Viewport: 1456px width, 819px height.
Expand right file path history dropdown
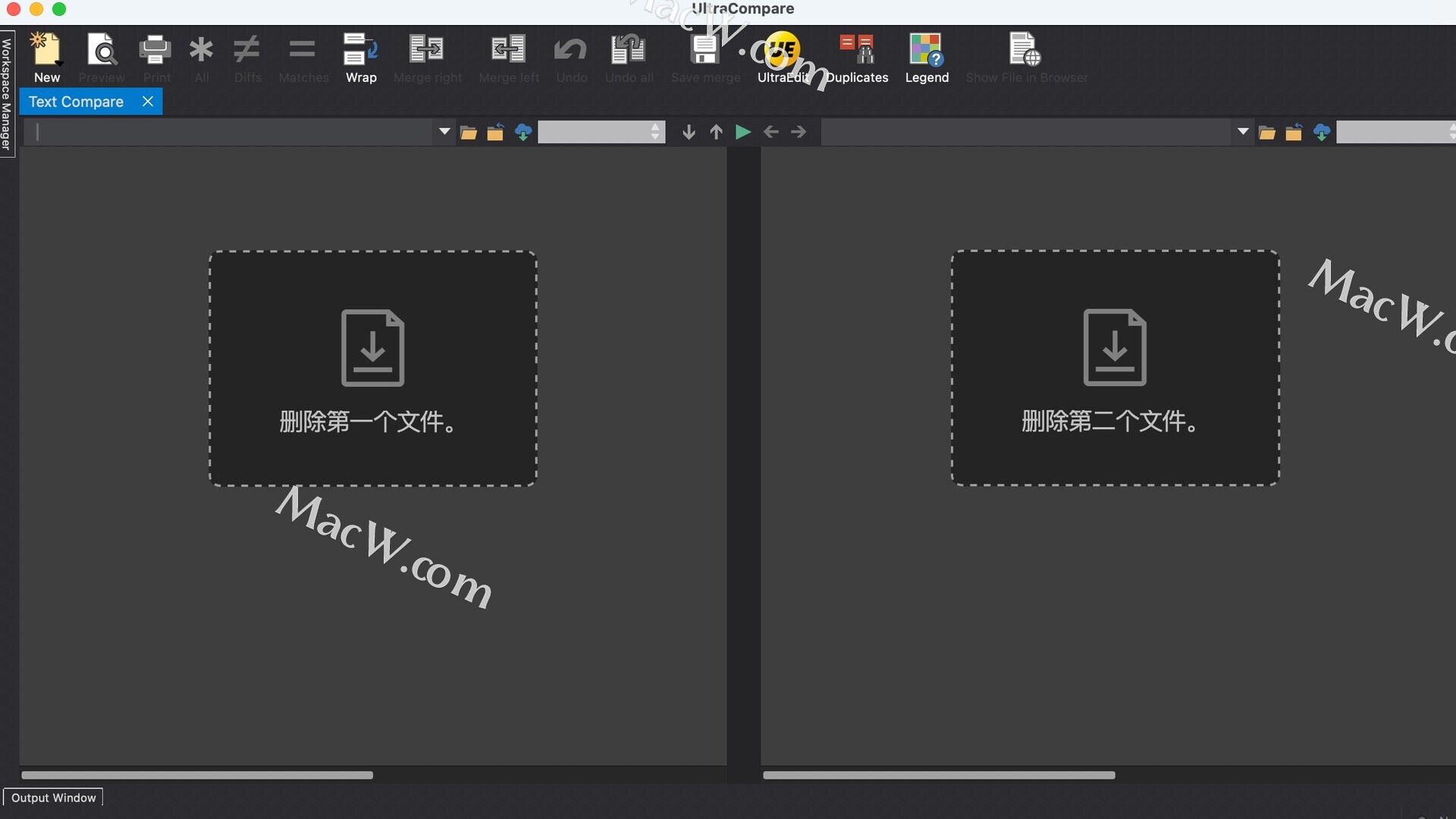pos(1243,132)
